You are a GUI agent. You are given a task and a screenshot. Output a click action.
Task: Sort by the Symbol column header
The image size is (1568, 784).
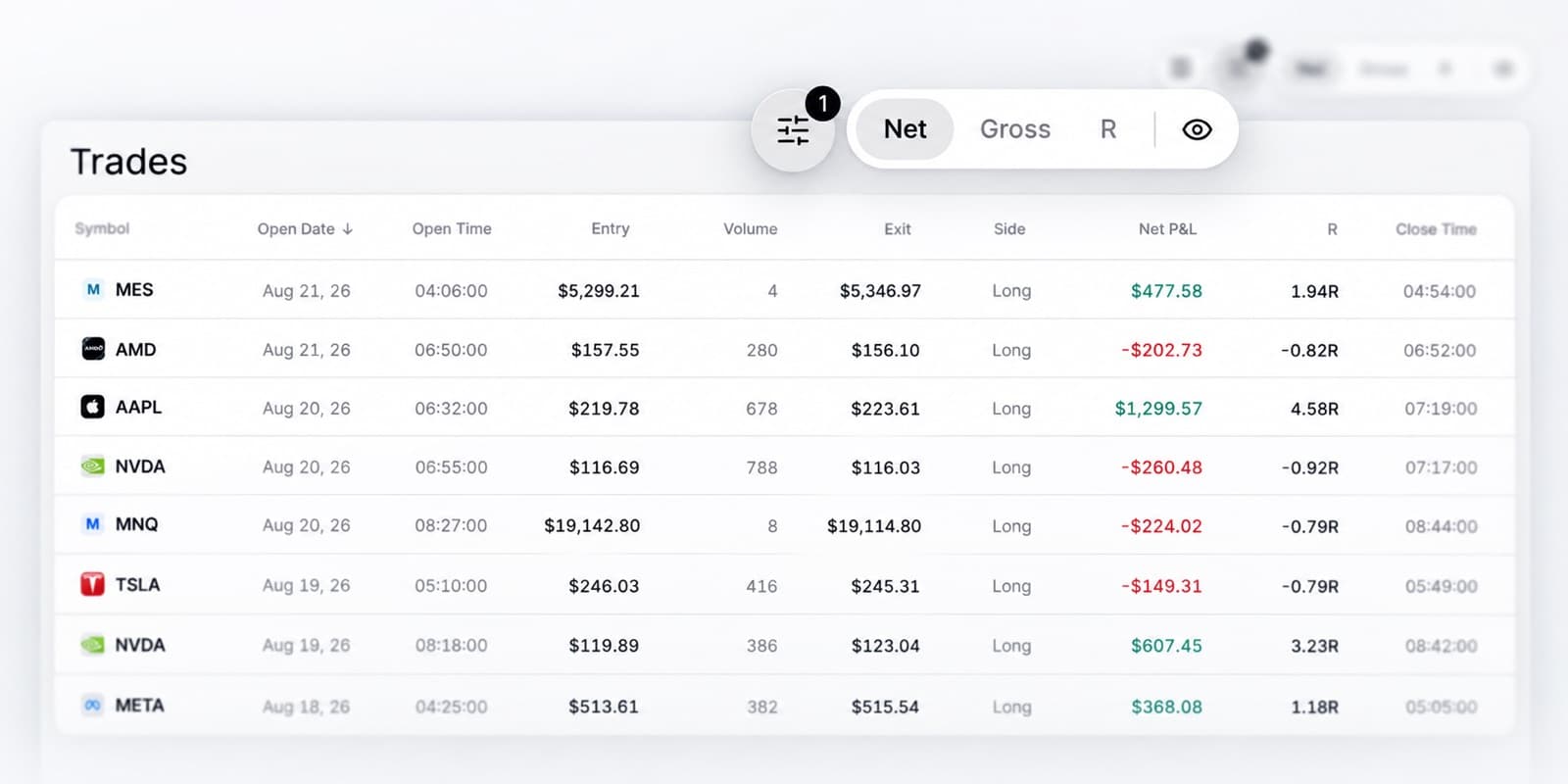102,228
